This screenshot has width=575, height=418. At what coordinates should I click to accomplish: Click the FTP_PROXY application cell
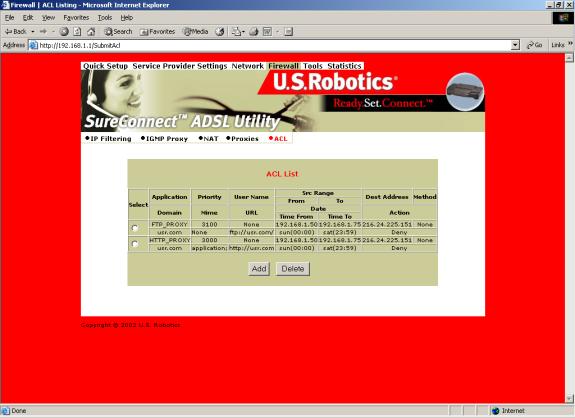(x=169, y=224)
